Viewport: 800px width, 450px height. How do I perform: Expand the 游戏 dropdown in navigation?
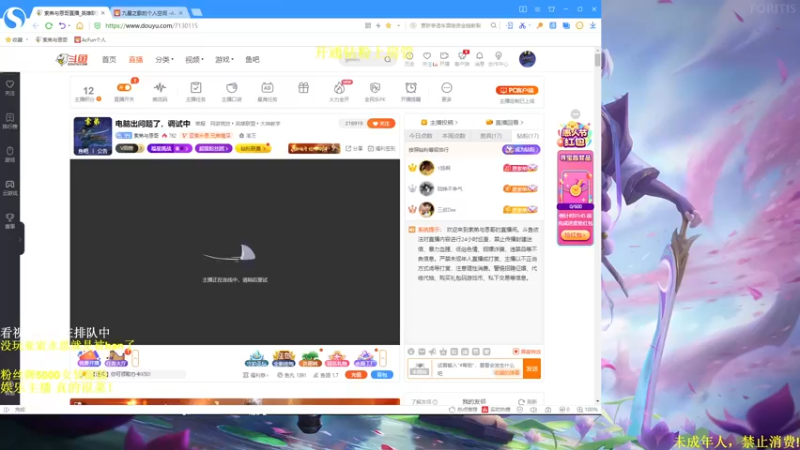(224, 60)
